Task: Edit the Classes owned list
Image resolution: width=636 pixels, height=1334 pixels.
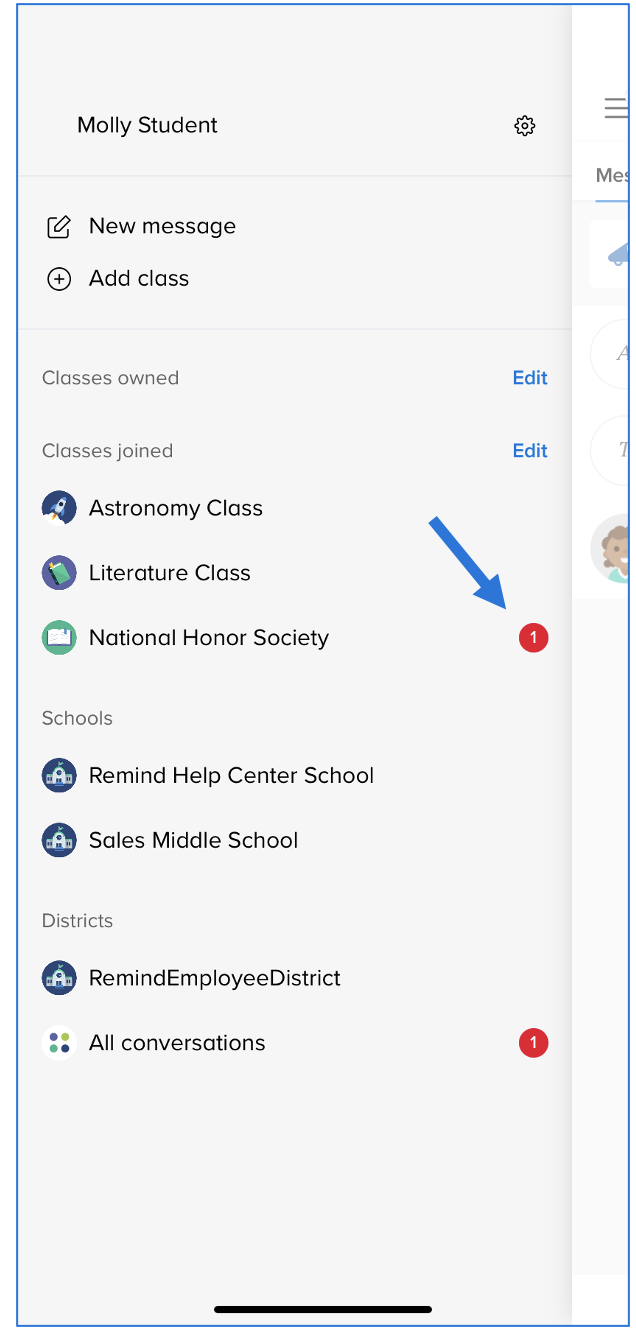Action: (530, 378)
